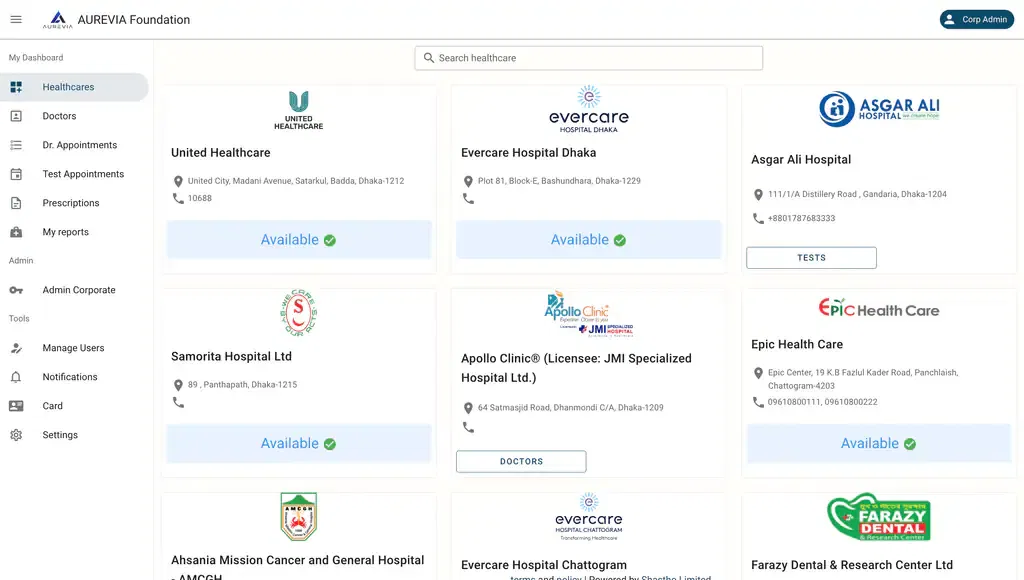Image resolution: width=1024 pixels, height=580 pixels.
Task: Click the Notifications bell icon
Action: (16, 377)
